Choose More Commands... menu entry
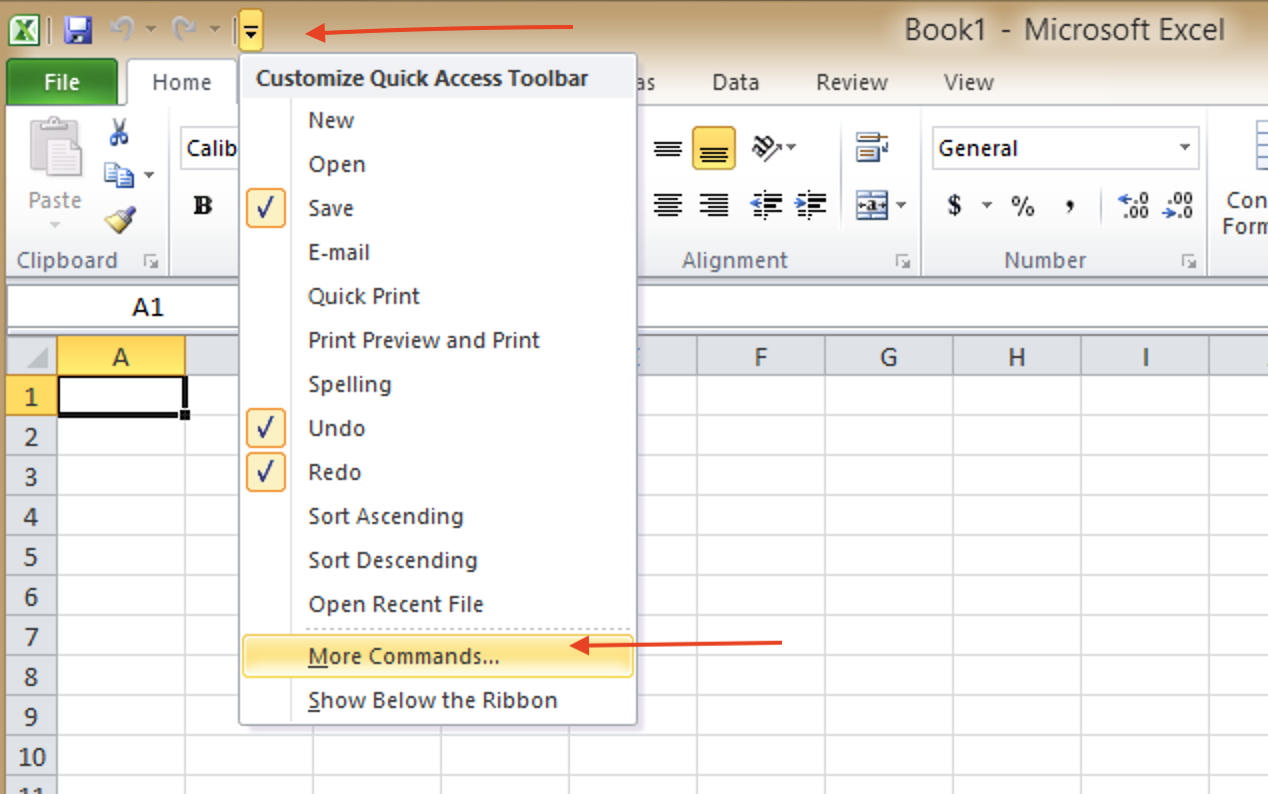This screenshot has height=794, width=1268. coord(438,656)
